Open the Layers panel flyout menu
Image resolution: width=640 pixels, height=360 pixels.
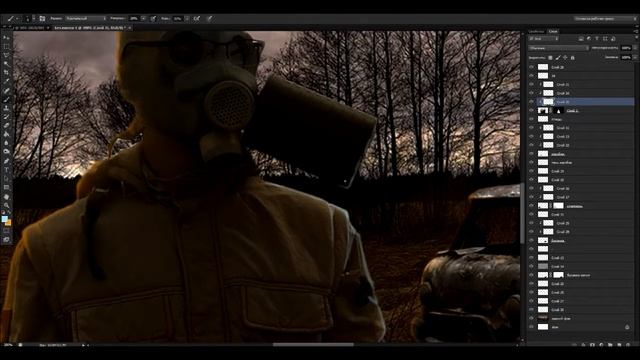(636, 31)
